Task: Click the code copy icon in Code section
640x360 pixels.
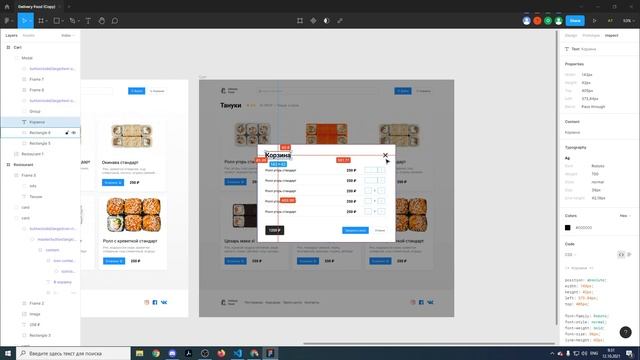Action: pyautogui.click(x=621, y=255)
